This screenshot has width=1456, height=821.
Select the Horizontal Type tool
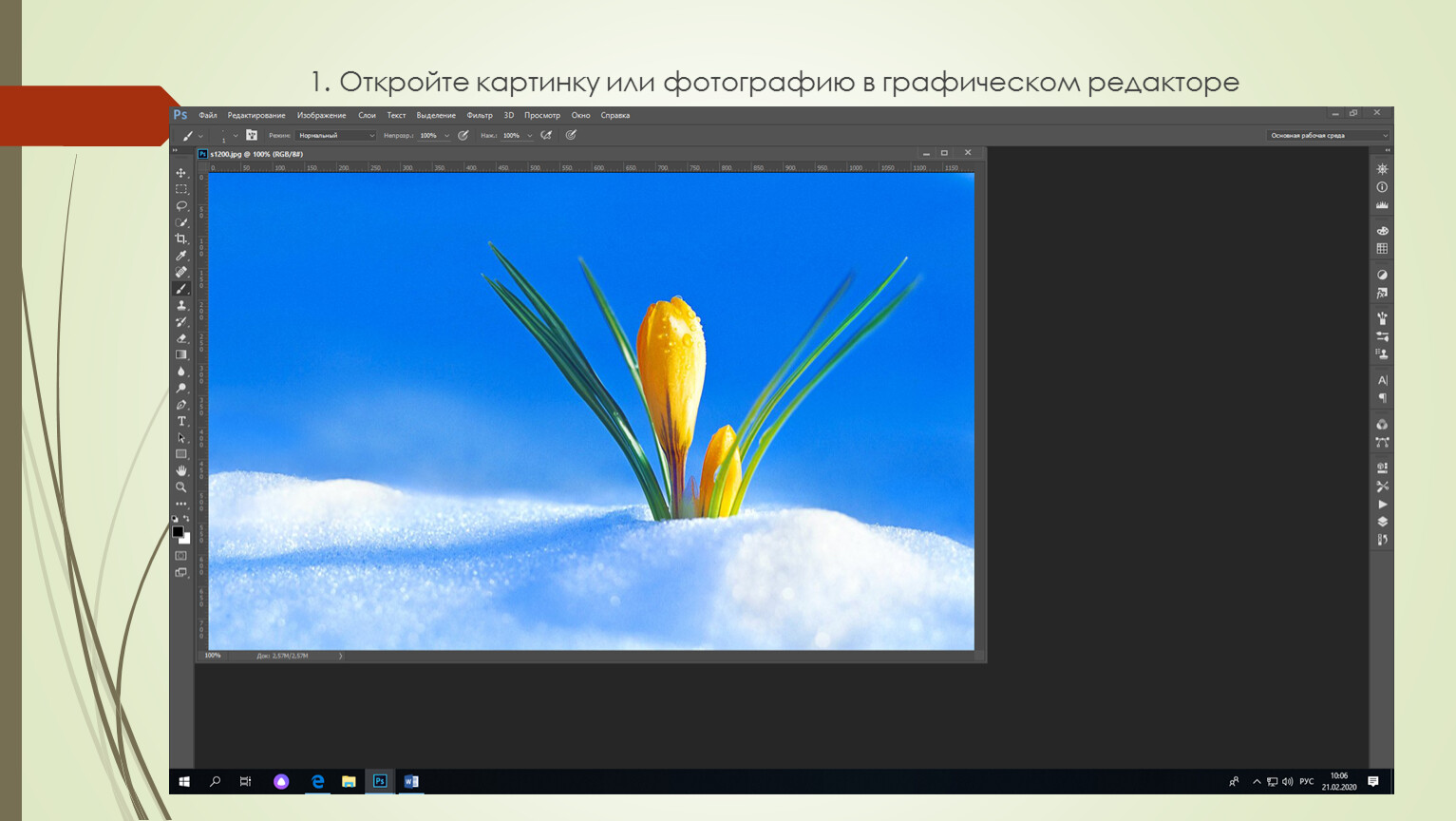pos(180,421)
